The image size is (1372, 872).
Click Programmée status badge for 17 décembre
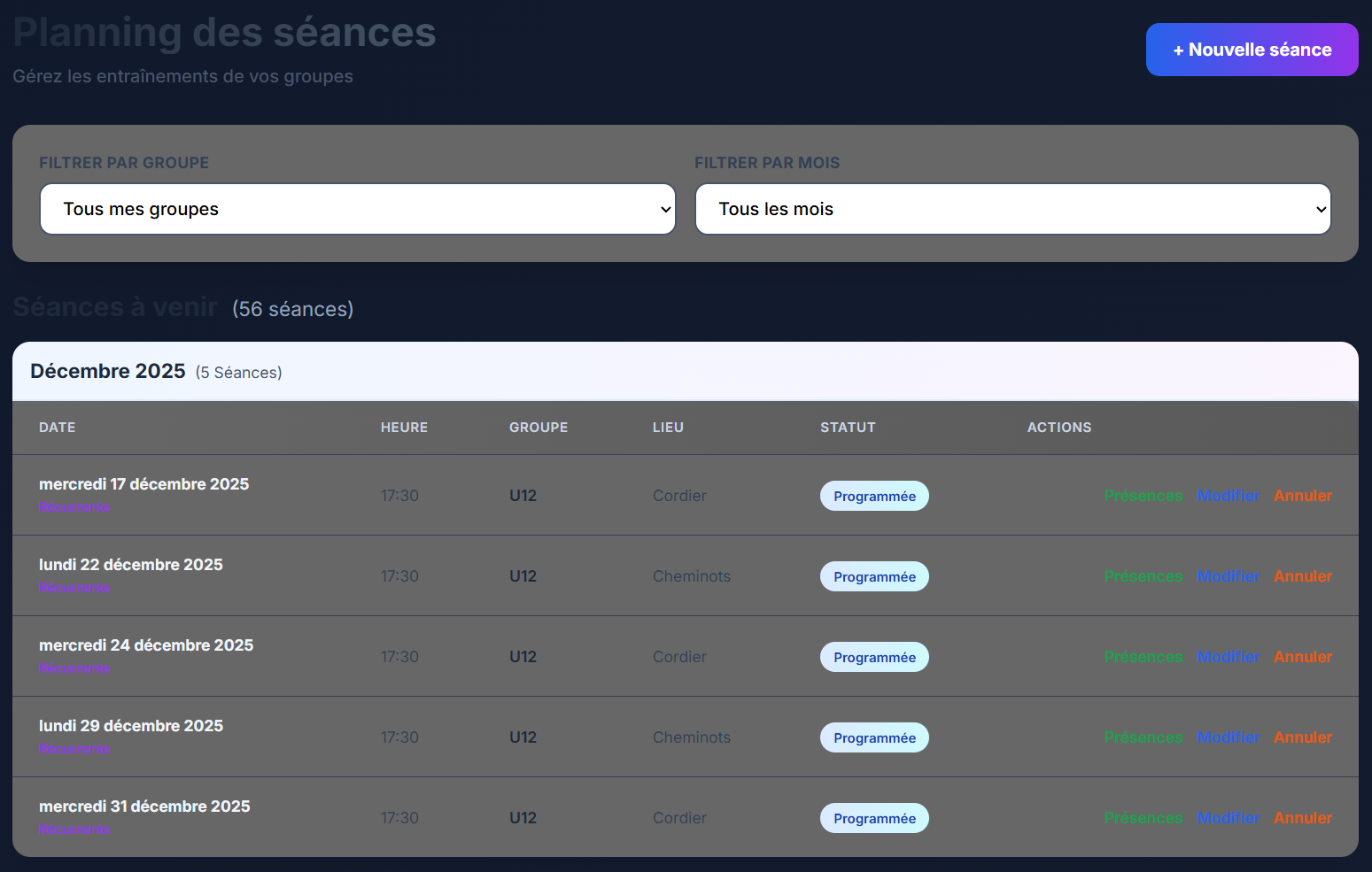coord(874,496)
